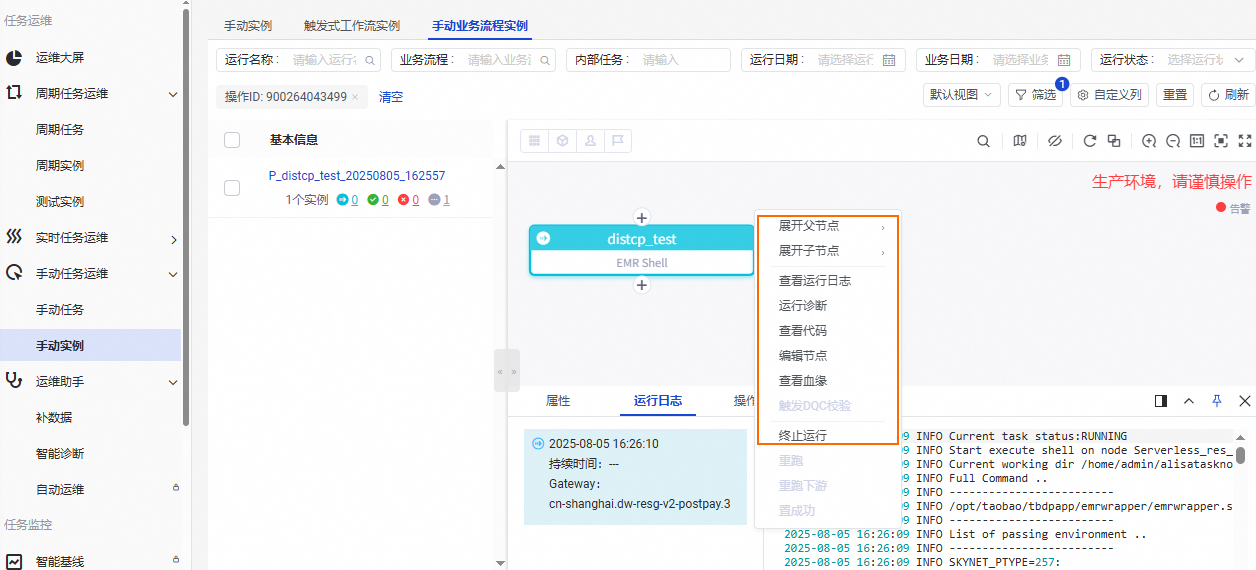Click the grid icon in left graph toolbar

(535, 141)
